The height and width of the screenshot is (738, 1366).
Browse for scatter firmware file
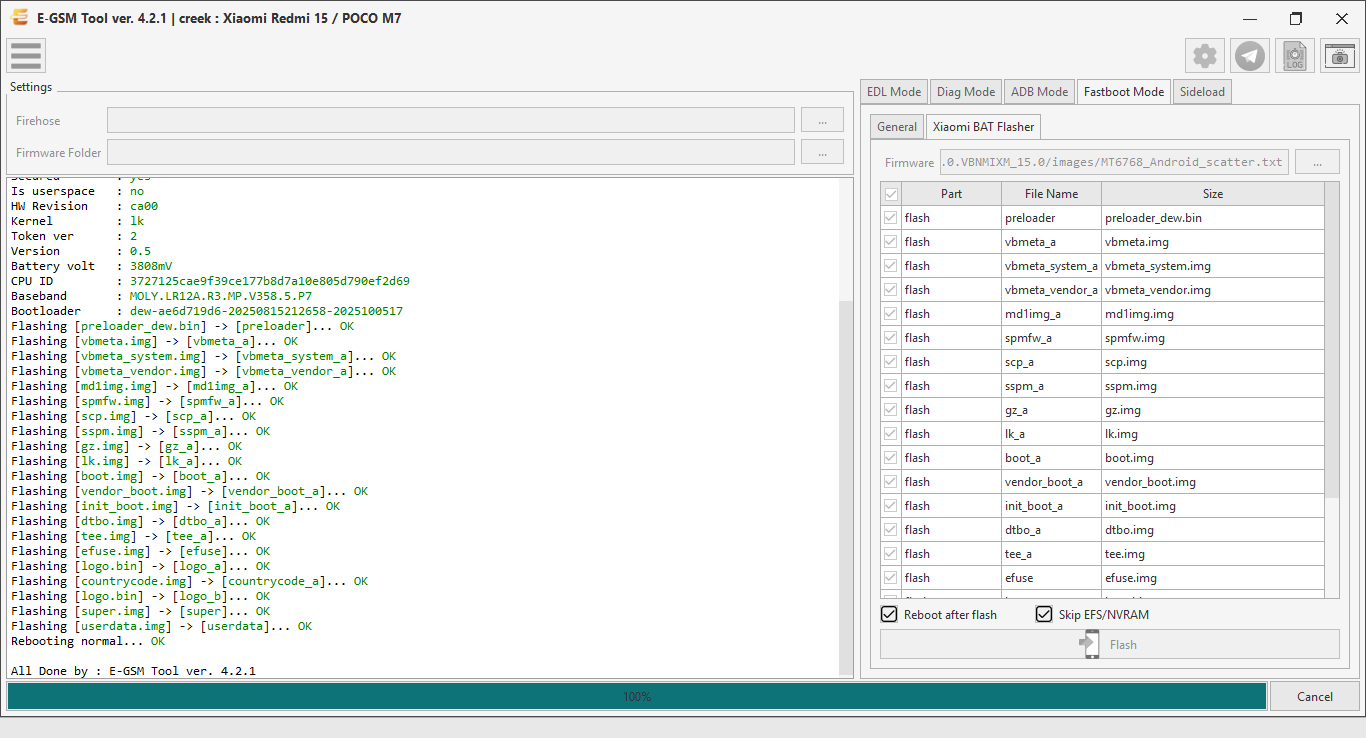pyautogui.click(x=1318, y=162)
